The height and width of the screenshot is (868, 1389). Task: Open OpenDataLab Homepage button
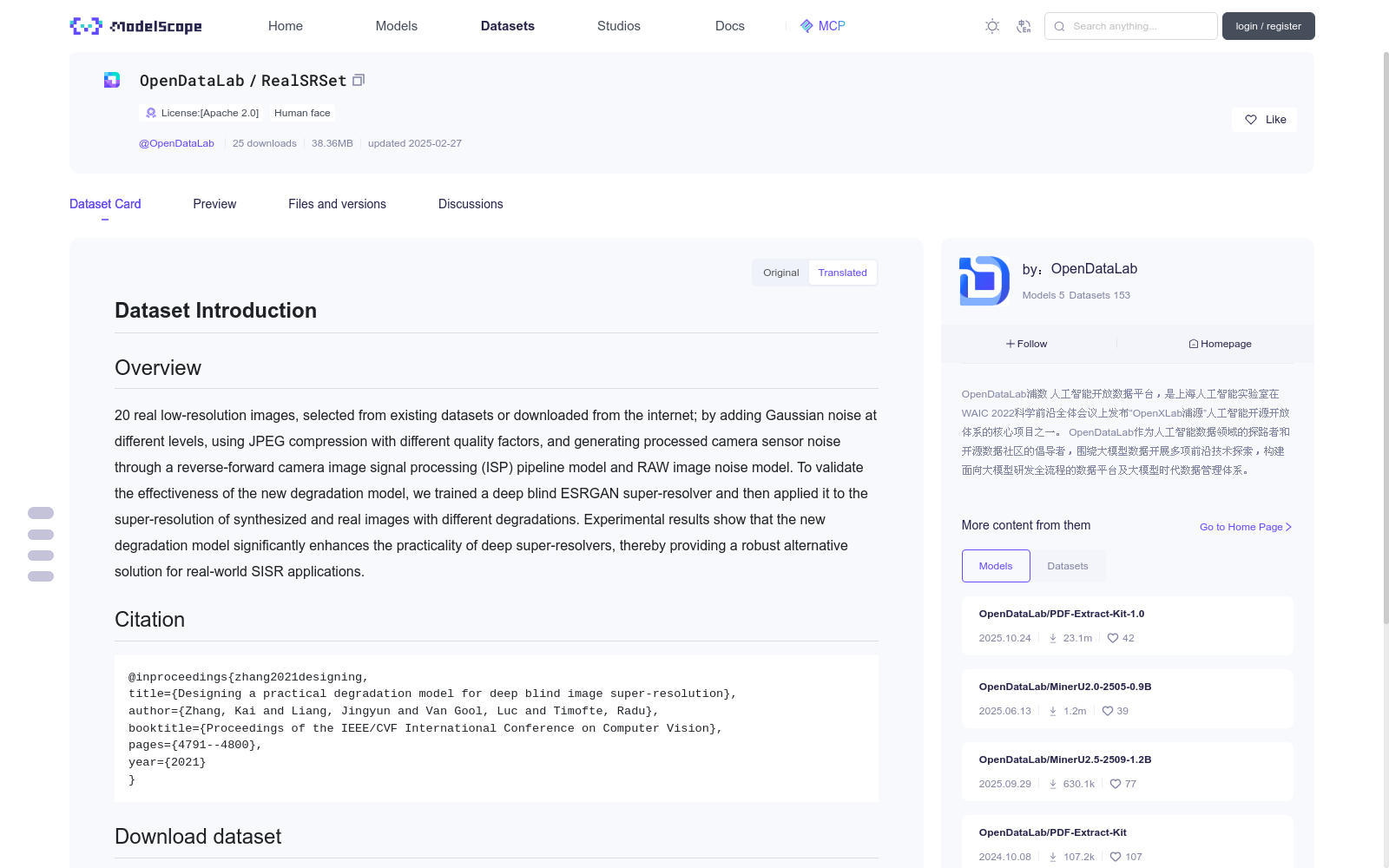click(x=1221, y=344)
